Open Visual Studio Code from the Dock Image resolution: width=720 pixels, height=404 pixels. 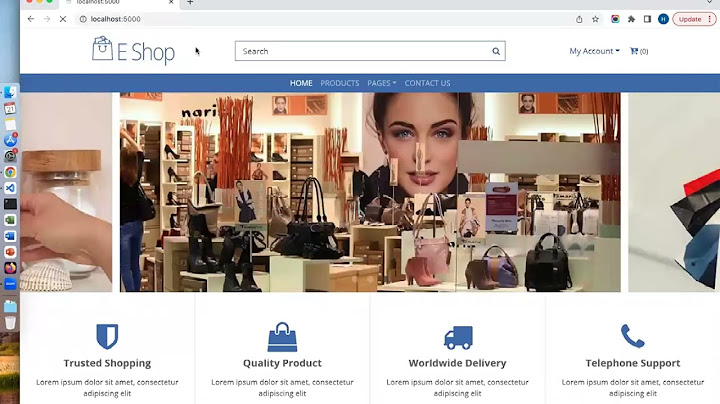tap(10, 188)
